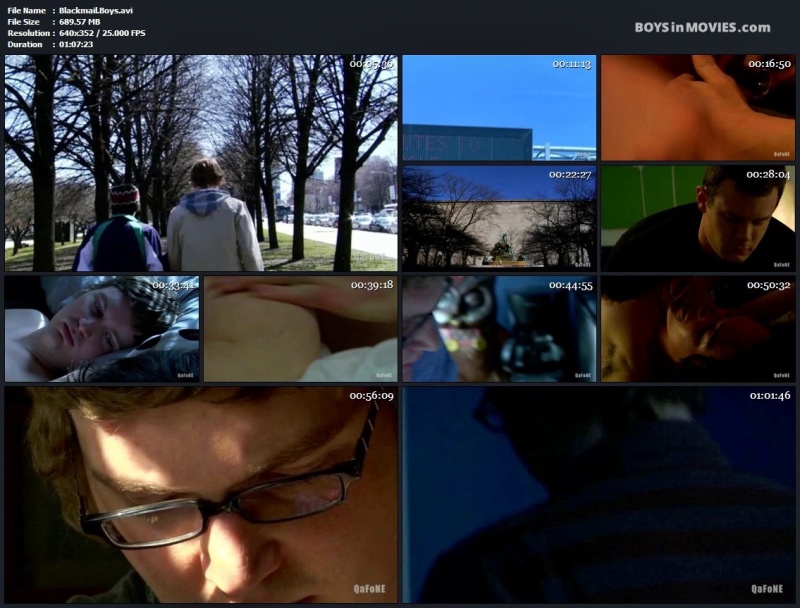Screen dimensions: 800x608
Task: Click the BOYSinMOVIES.com header text
Action: [x=703, y=28]
